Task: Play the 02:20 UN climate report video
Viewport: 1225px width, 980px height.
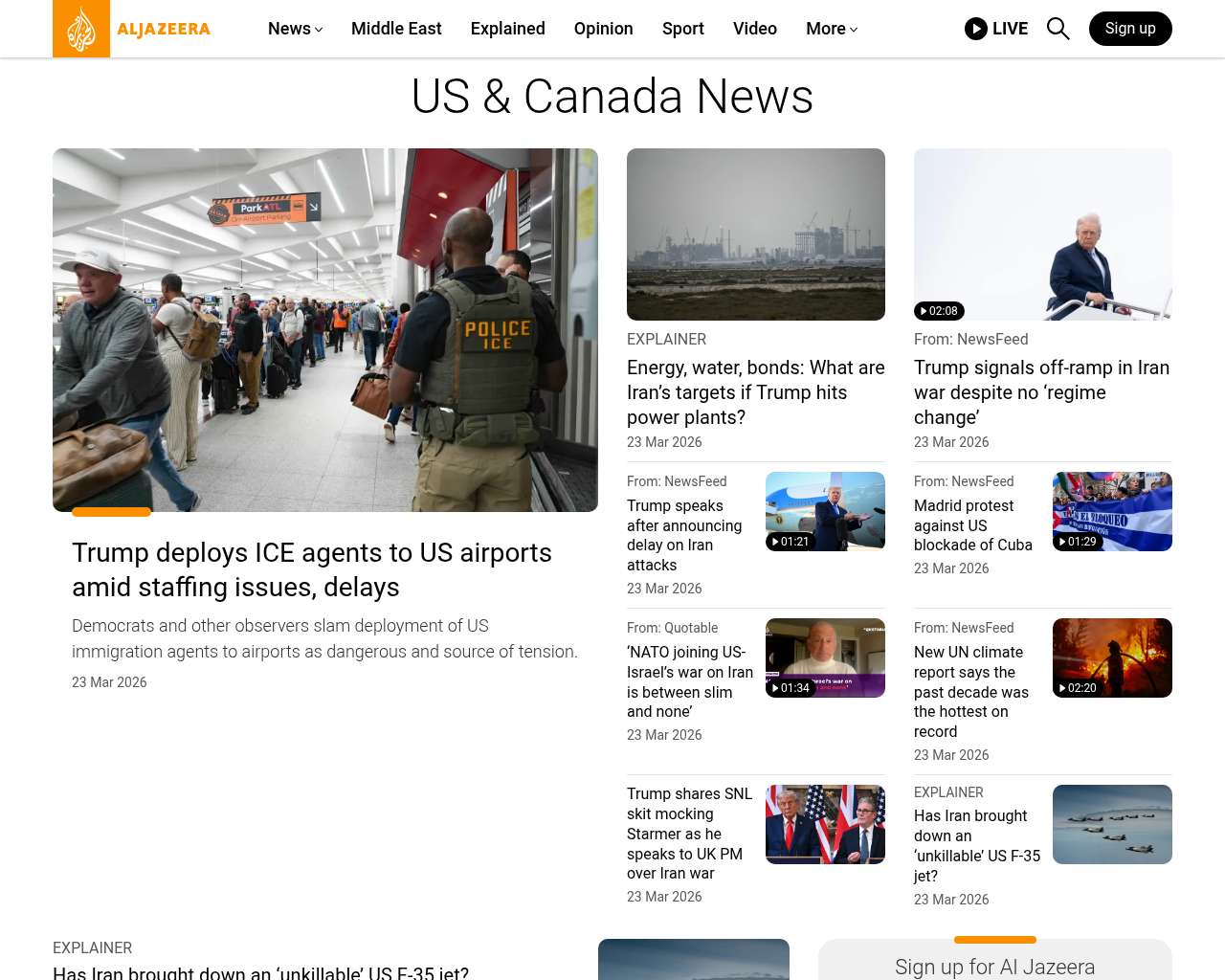Action: pyautogui.click(x=1078, y=688)
